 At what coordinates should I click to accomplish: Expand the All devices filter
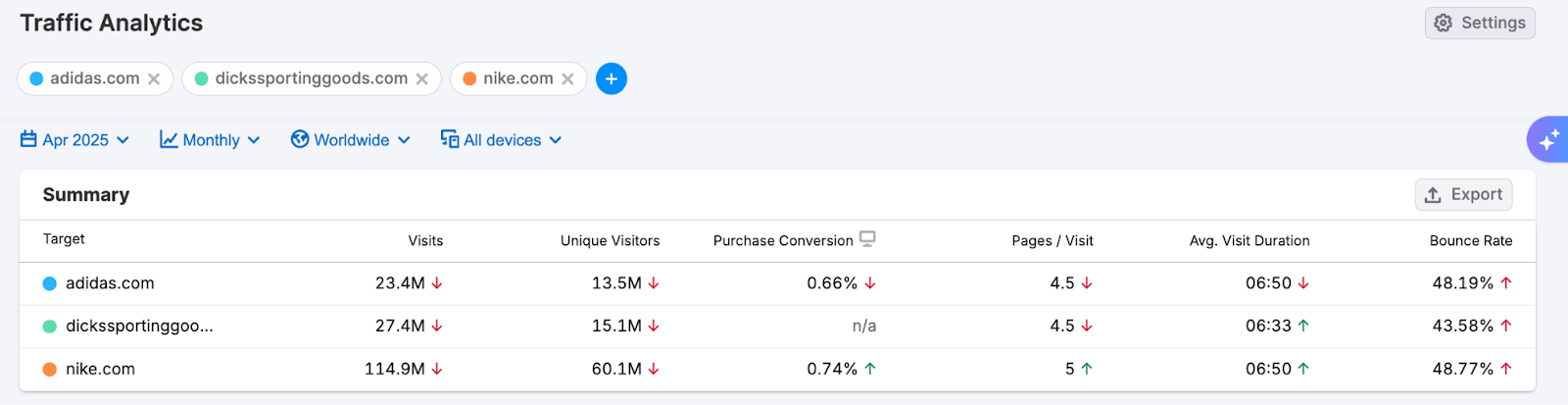click(503, 140)
